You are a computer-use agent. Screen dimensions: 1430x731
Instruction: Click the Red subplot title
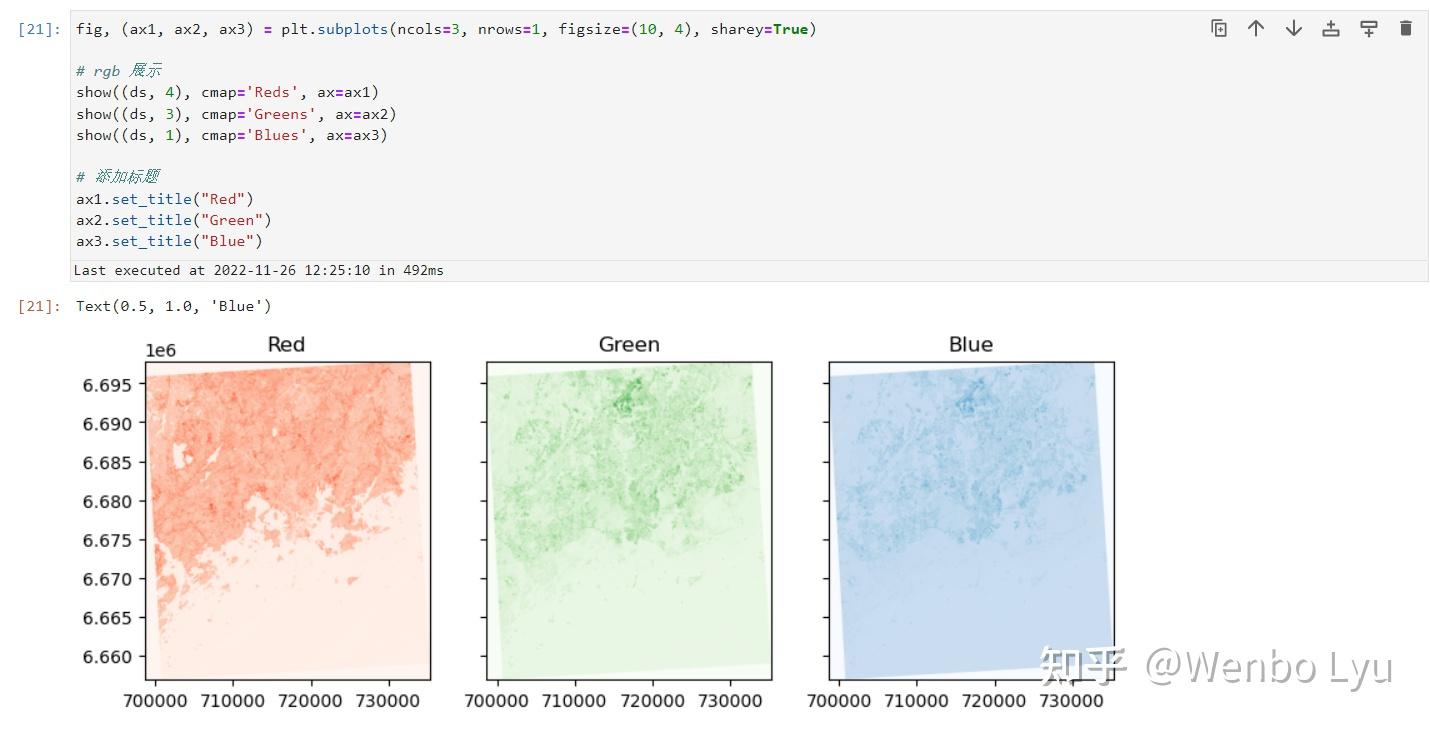pyautogui.click(x=286, y=345)
